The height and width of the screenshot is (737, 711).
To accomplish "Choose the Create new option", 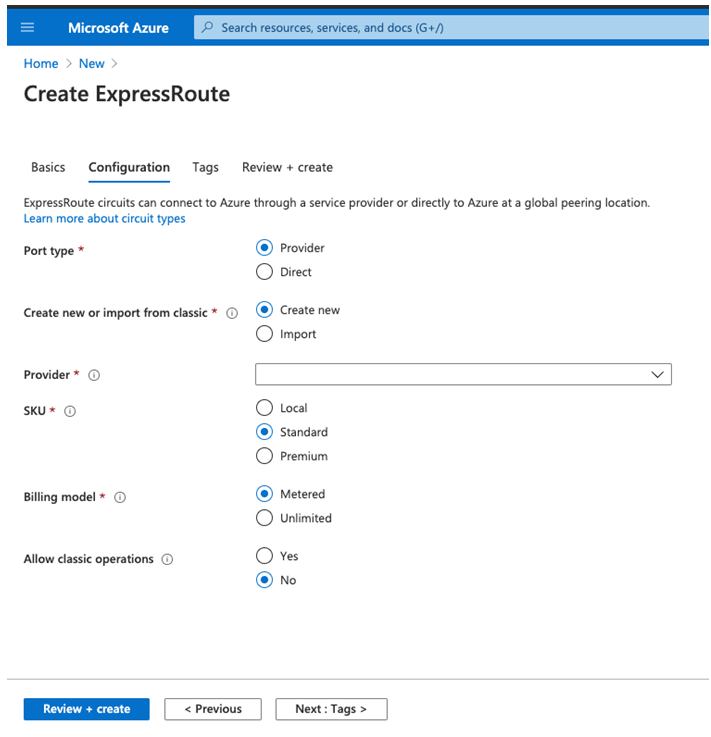I will (264, 310).
